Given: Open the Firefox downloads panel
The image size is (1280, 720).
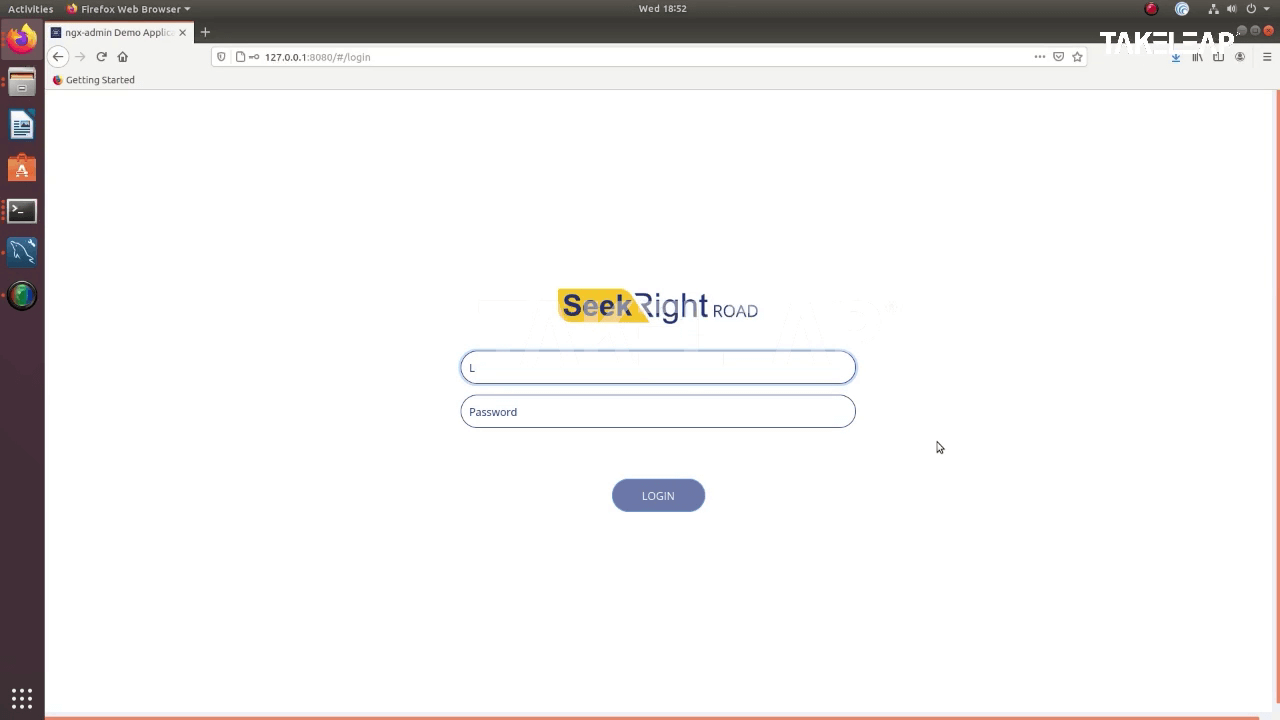Looking at the screenshot, I should 1176,57.
